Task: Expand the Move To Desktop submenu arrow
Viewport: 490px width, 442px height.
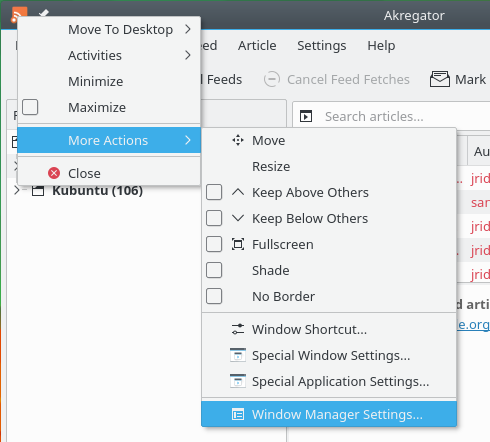Action: [188, 29]
